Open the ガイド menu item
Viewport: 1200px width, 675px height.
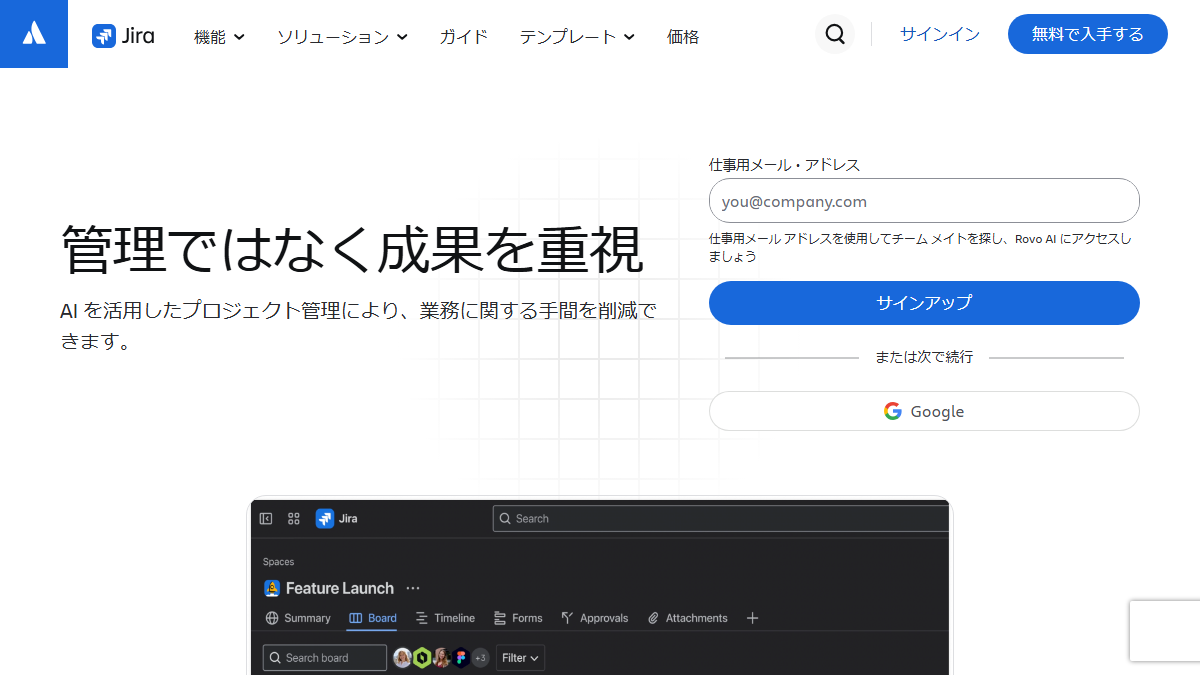(464, 37)
